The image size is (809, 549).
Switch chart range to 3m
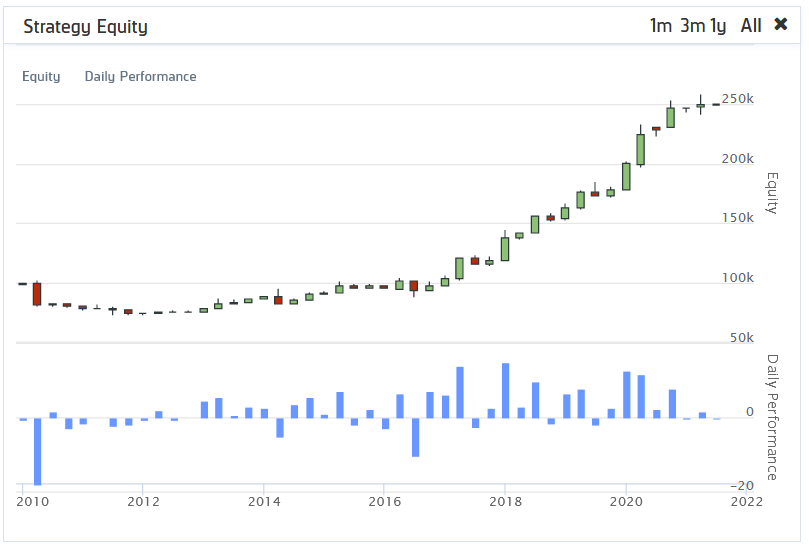pyautogui.click(x=692, y=26)
